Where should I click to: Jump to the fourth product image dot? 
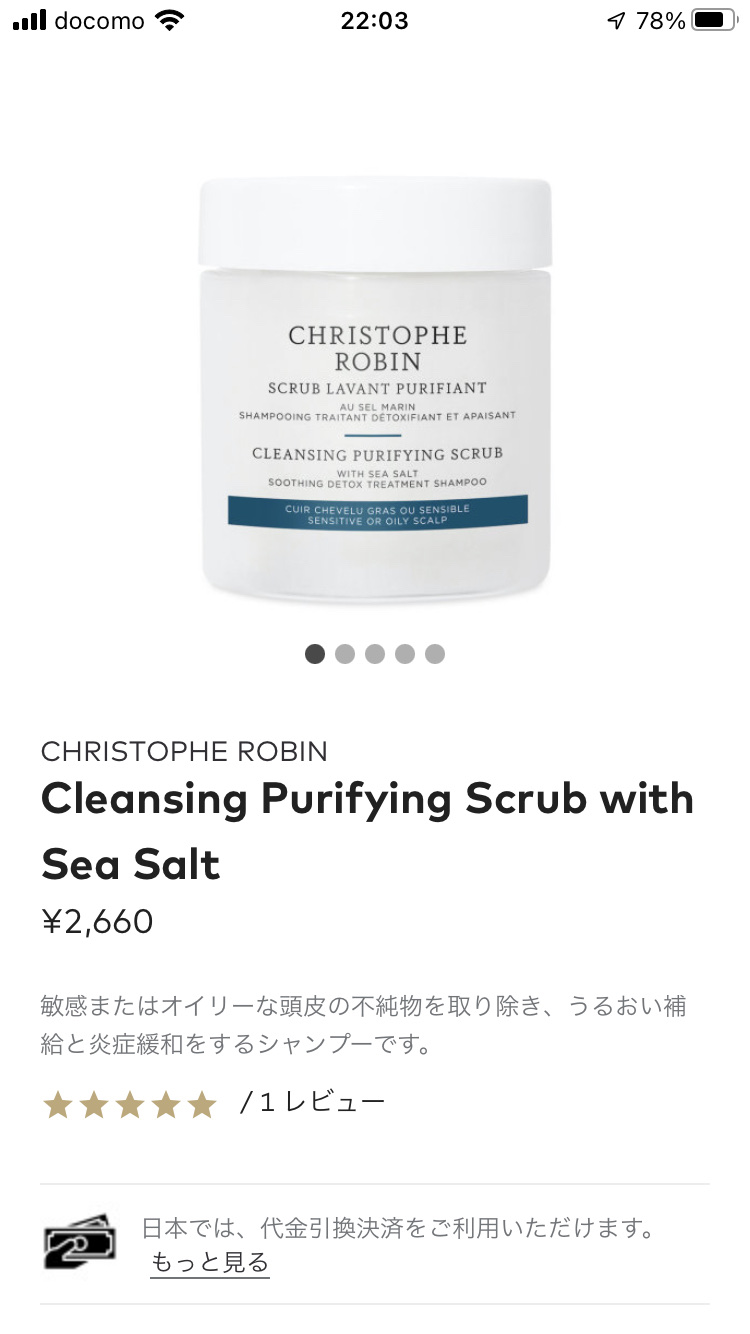coord(405,654)
